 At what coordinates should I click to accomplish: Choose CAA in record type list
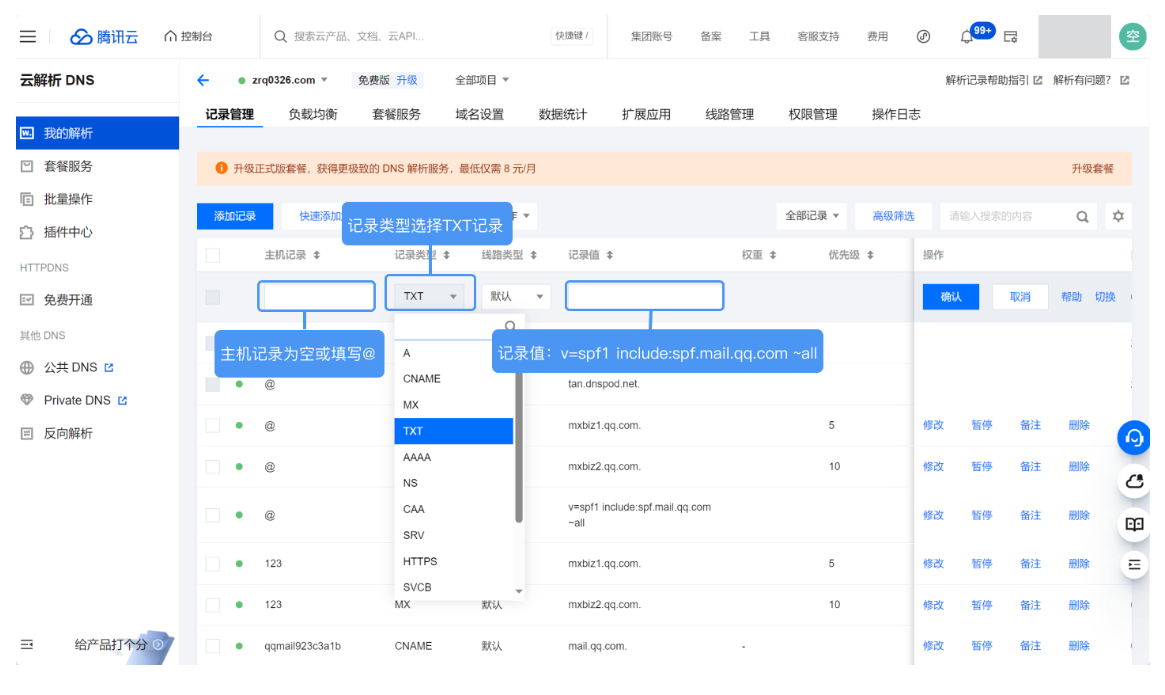(x=453, y=509)
